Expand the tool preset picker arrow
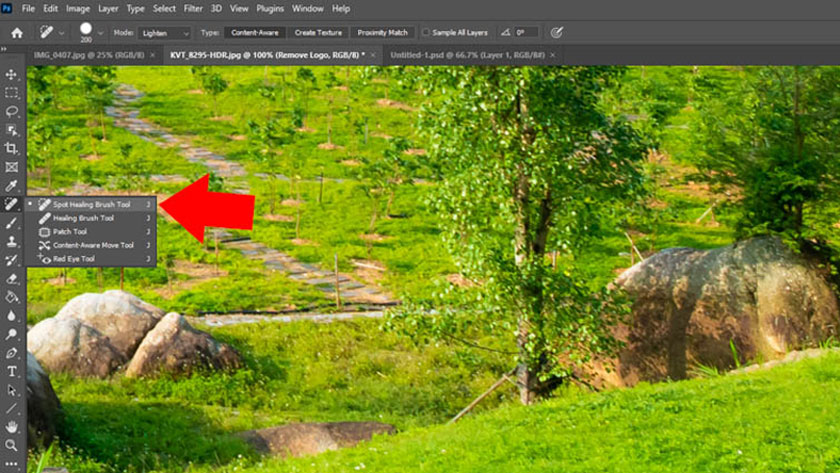Screen dimensions: 840x473 point(60,32)
